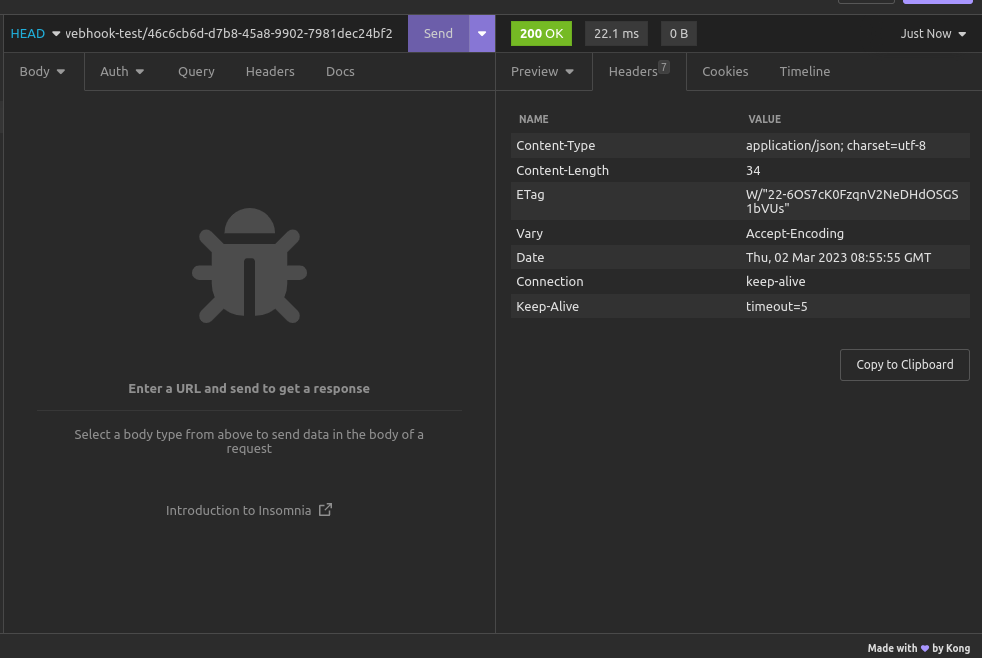Click the external link icon beside Introduction to Insomnia
The image size is (982, 658).
[x=325, y=510]
